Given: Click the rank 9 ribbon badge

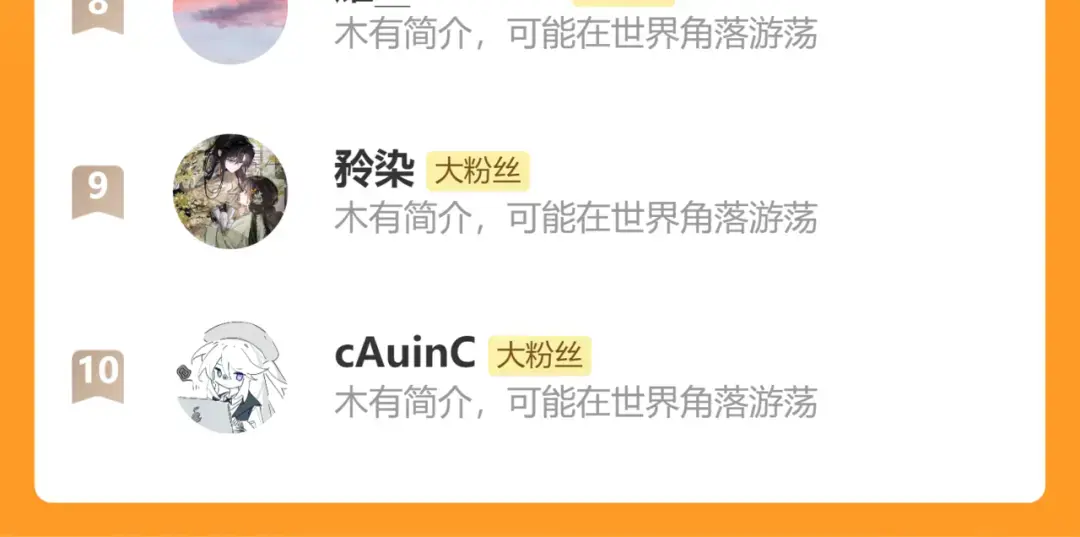Looking at the screenshot, I should click(x=98, y=191).
